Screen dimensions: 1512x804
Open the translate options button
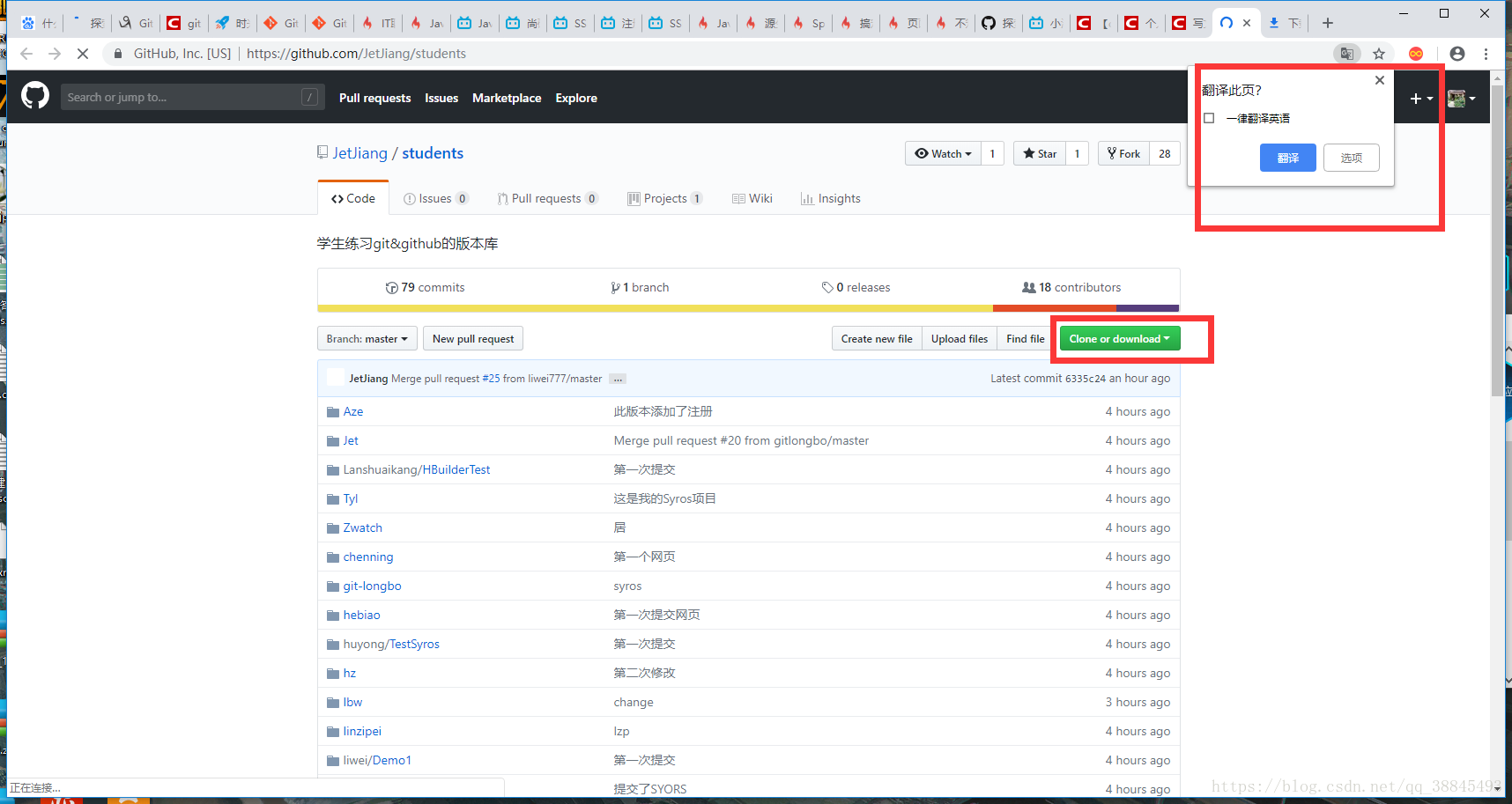1352,158
